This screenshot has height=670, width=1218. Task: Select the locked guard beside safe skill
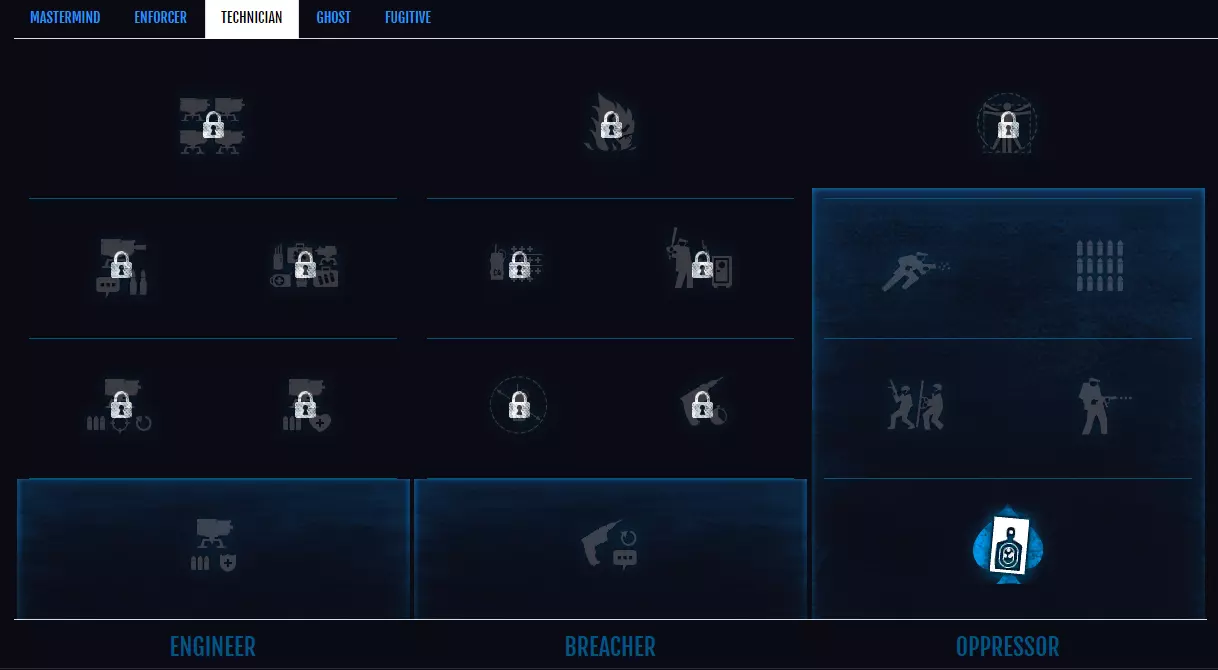[x=700, y=262]
